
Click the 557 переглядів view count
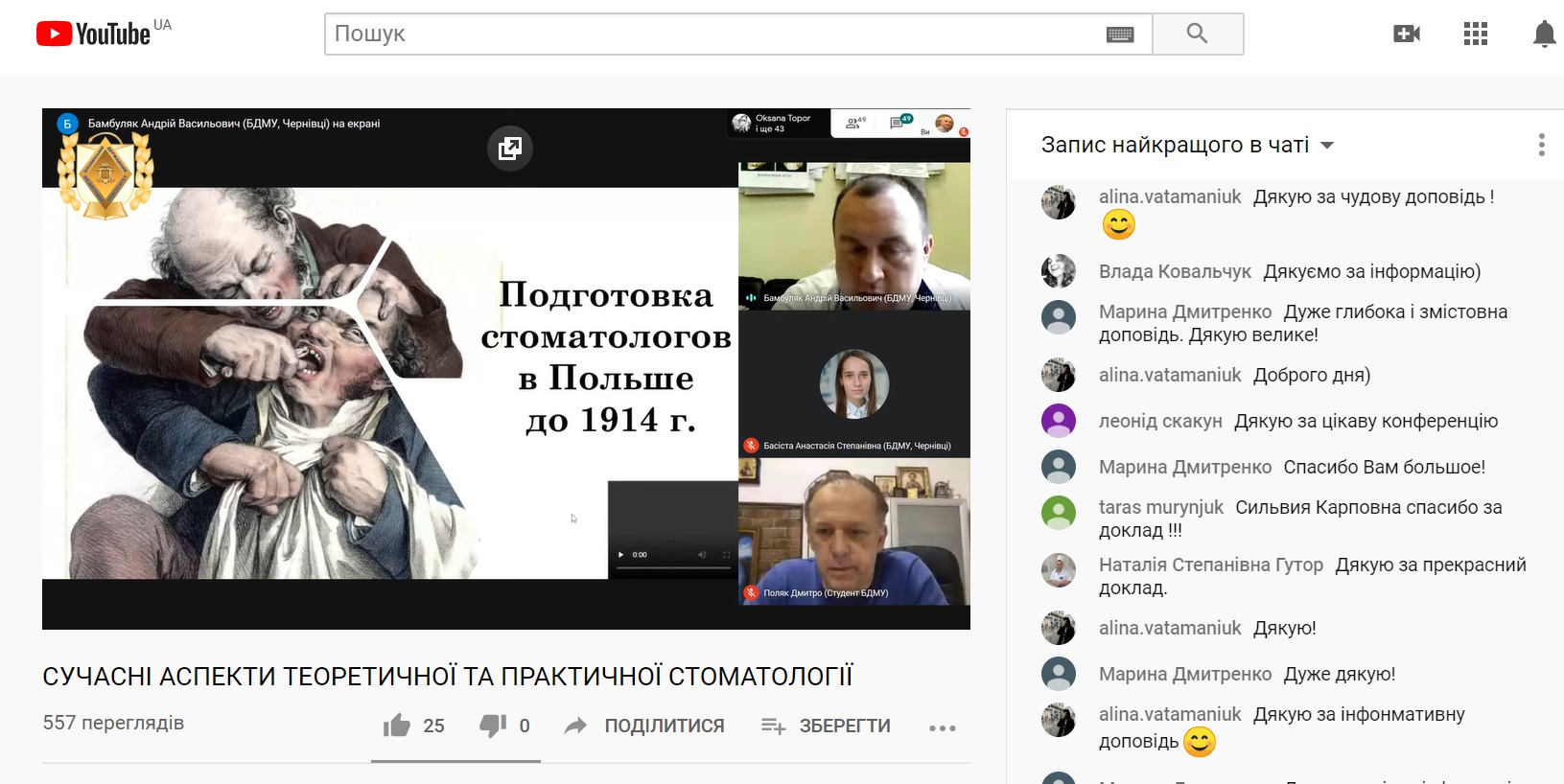coord(113,723)
